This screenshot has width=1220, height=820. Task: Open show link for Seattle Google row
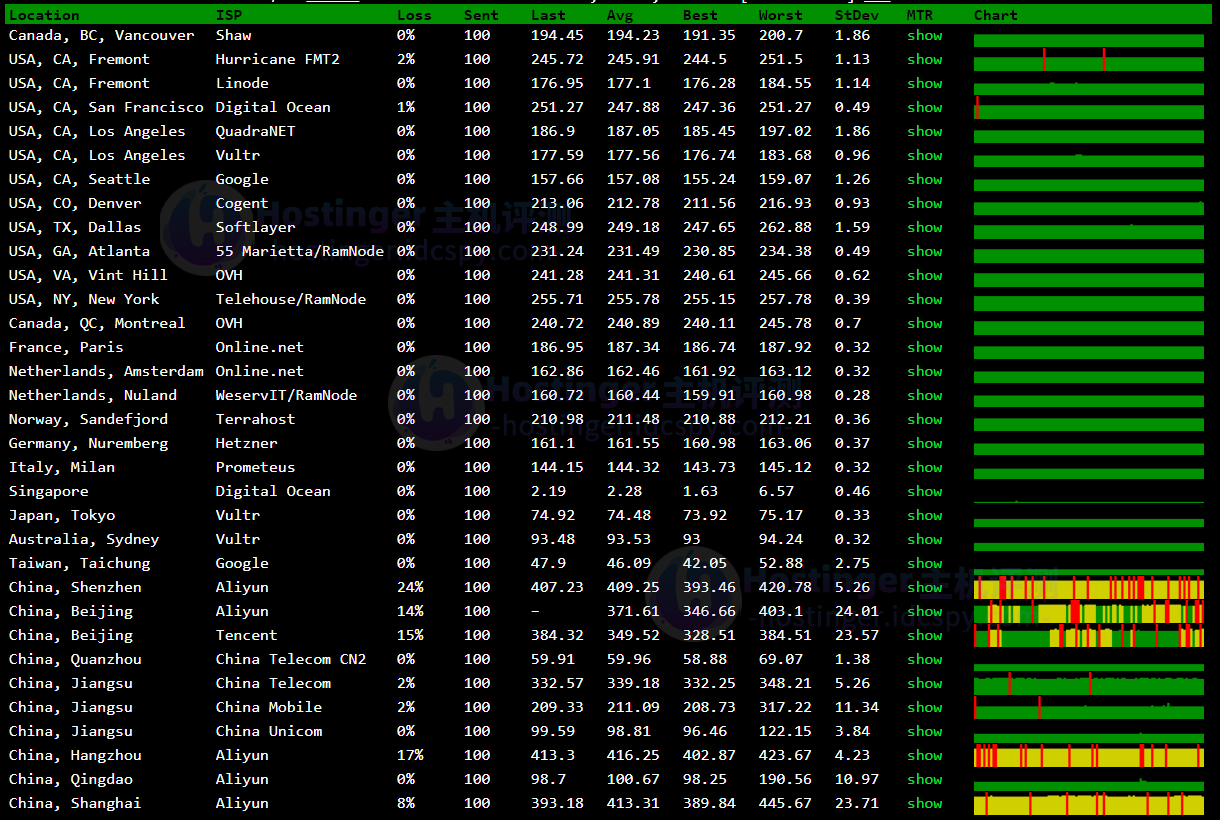click(x=924, y=179)
